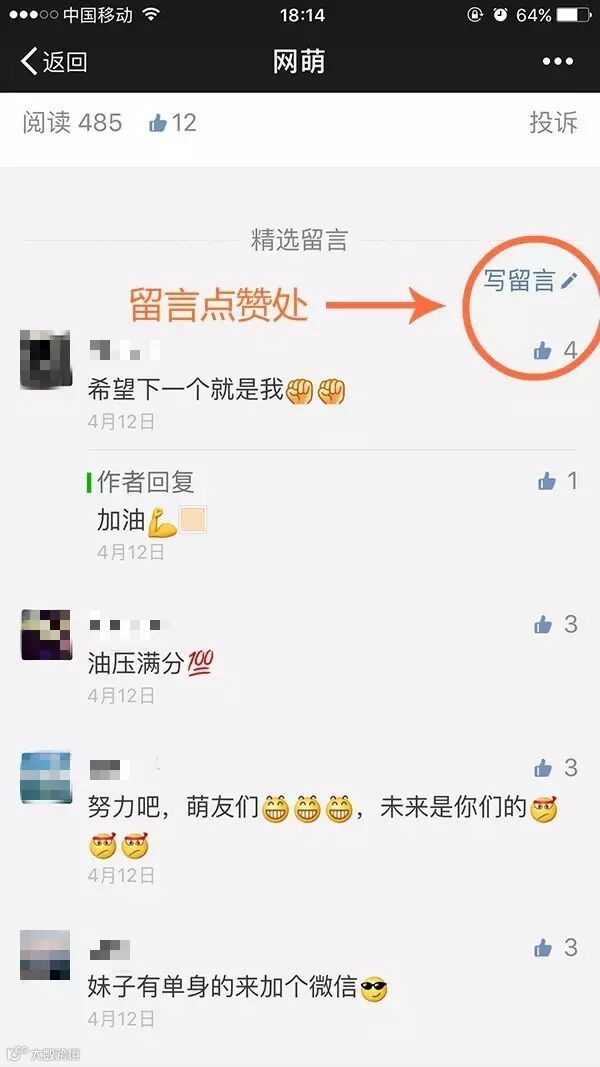600x1067 pixels.
Task: Tap the 投诉 complaint link
Action: [554, 122]
